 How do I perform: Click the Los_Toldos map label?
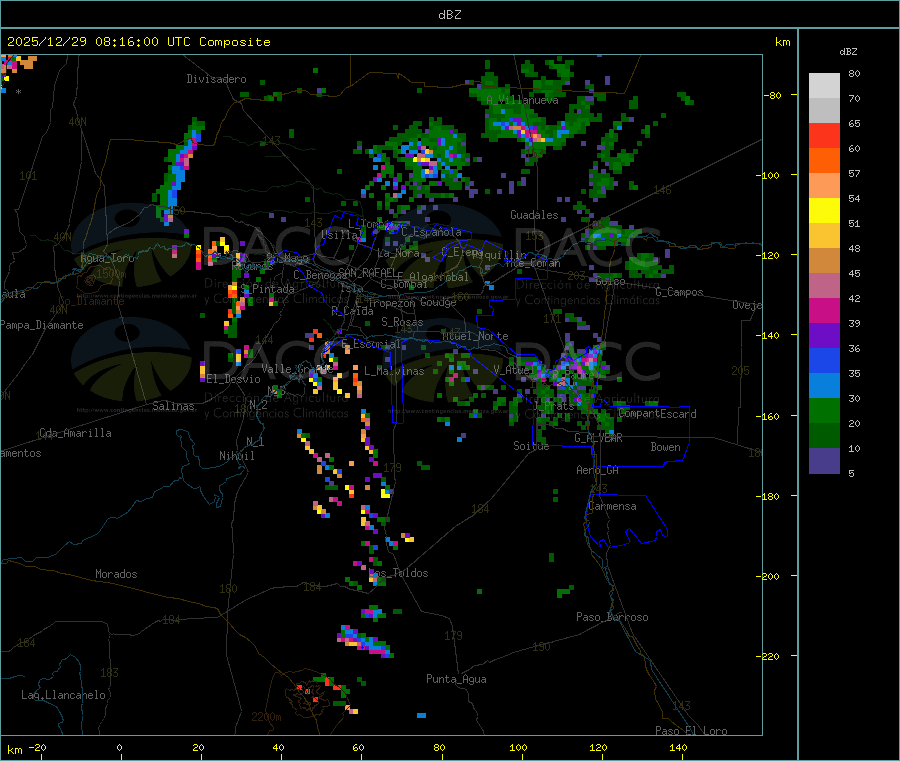(x=398, y=573)
